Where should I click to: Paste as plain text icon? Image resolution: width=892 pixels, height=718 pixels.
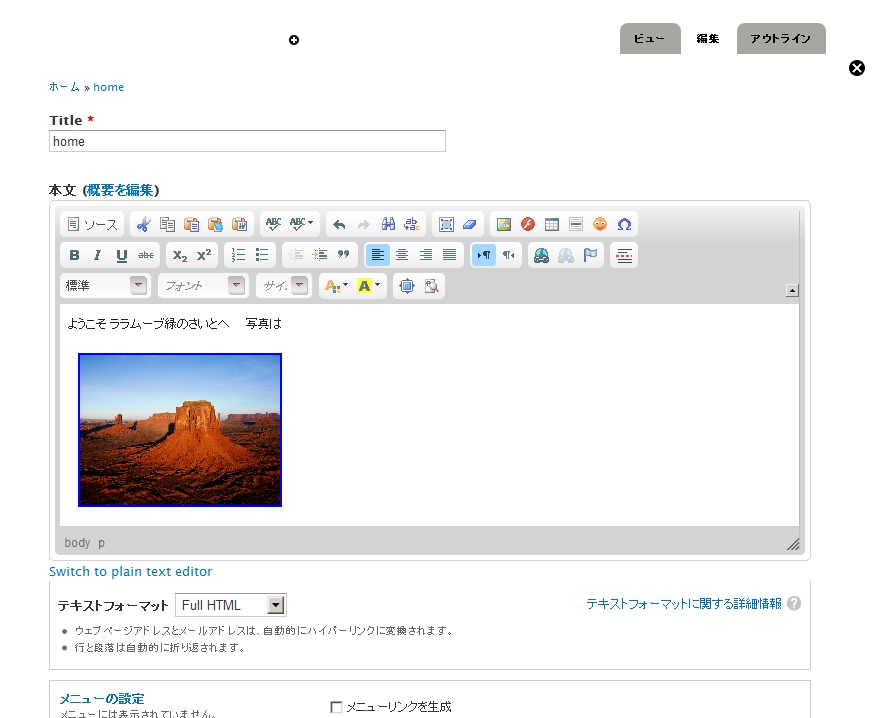[x=215, y=224]
